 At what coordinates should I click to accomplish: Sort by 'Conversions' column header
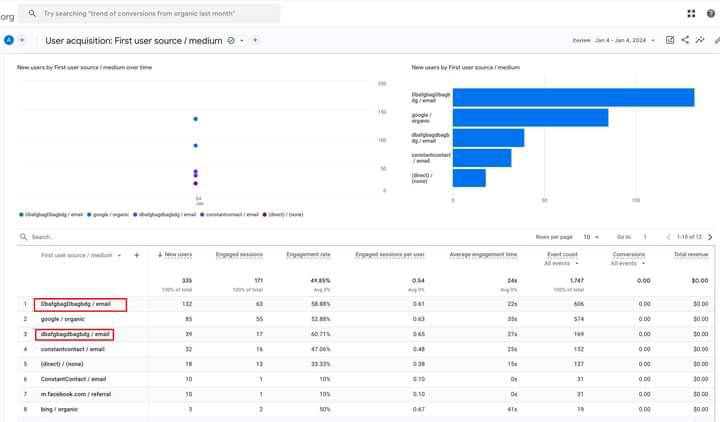click(x=629, y=254)
